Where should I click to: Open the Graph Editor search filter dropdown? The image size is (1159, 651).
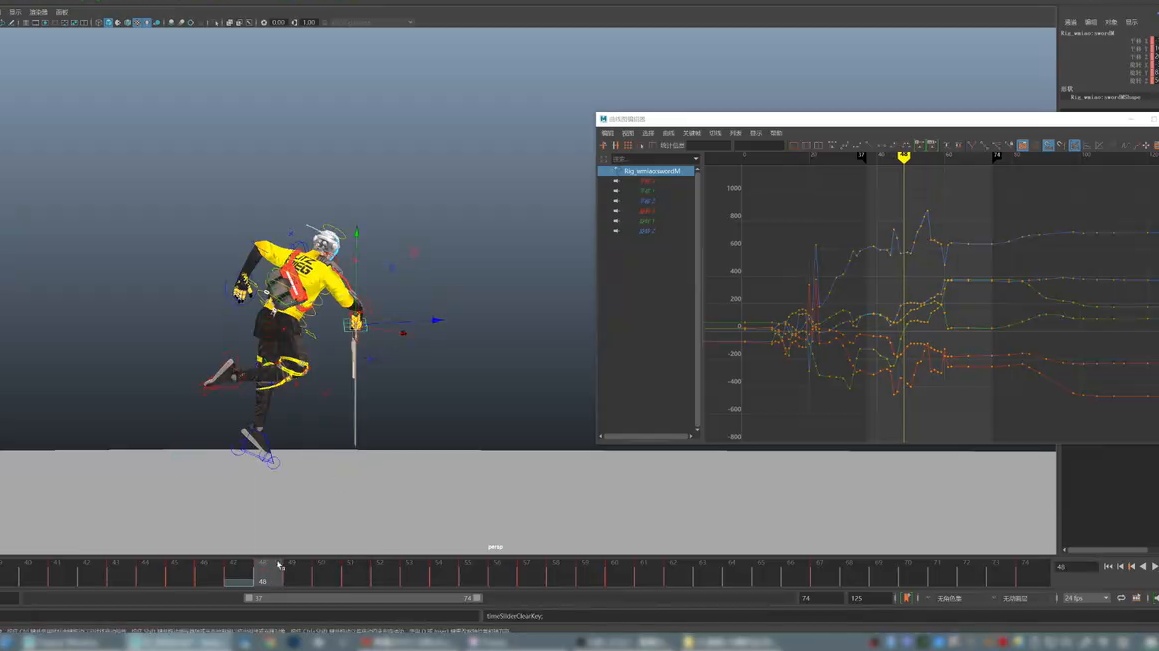click(x=696, y=159)
